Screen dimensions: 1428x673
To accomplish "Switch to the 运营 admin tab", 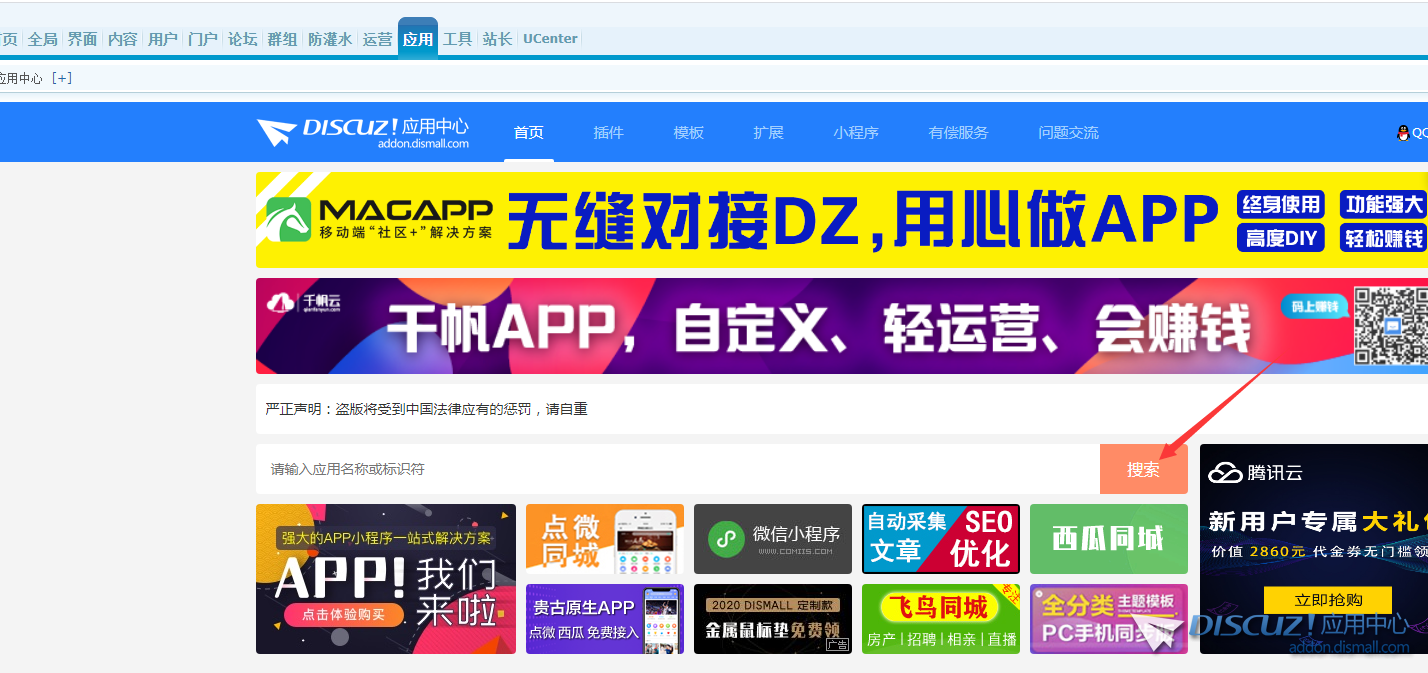I will click(x=378, y=39).
